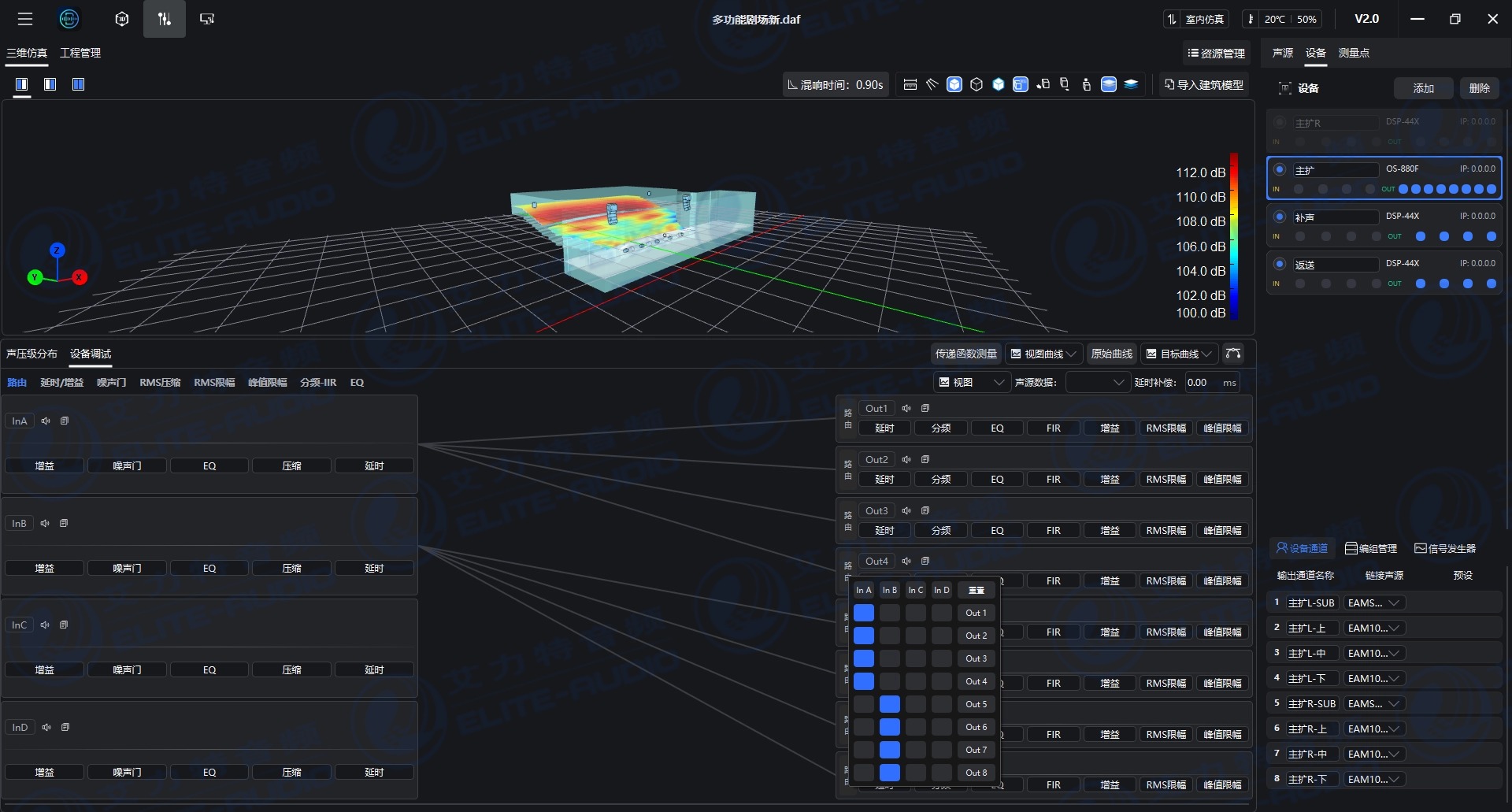Switch to the 3D view mode icon
Screen dimensions: 1512x812
[121, 19]
